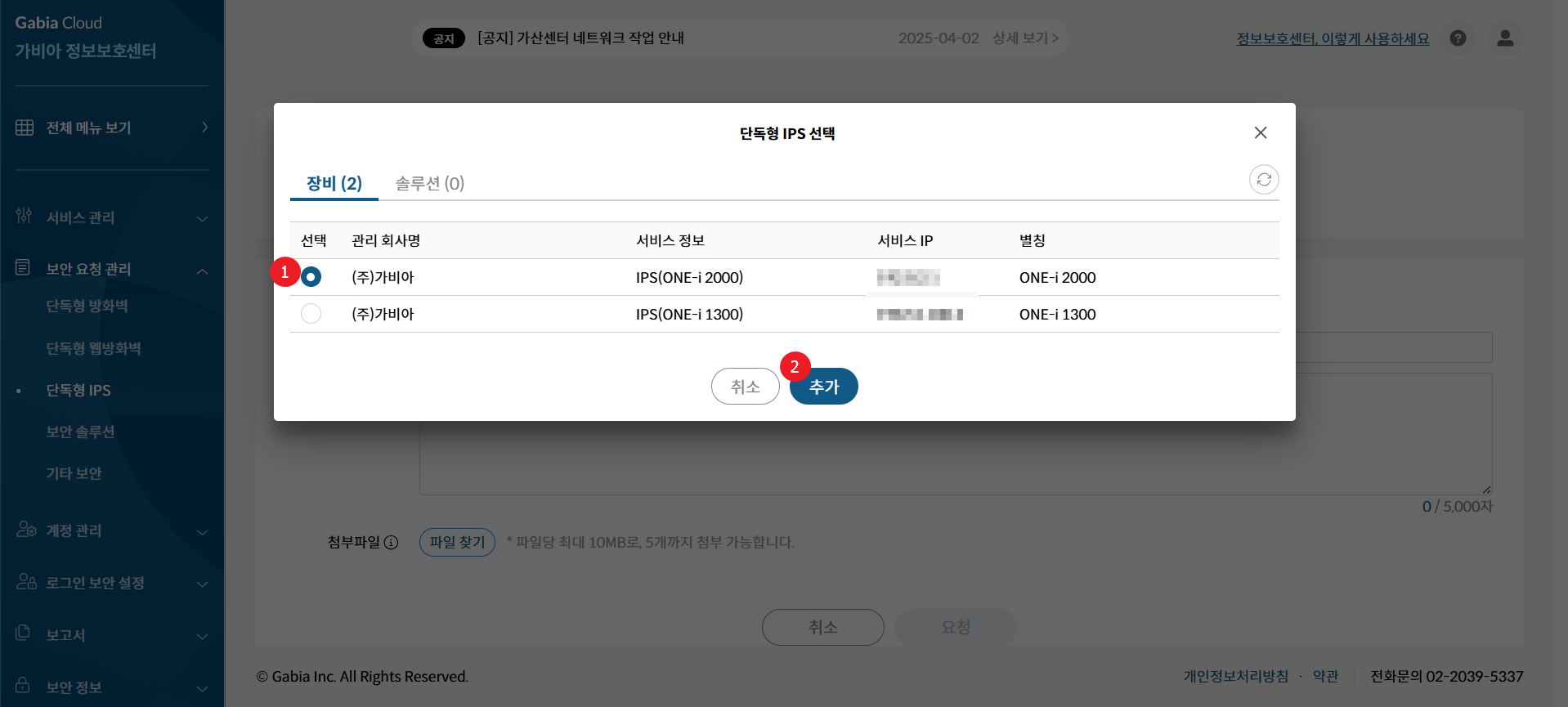Open 정보보호센터, 이렇게 사용하세요 link
The image size is (1568, 707).
1333,38
